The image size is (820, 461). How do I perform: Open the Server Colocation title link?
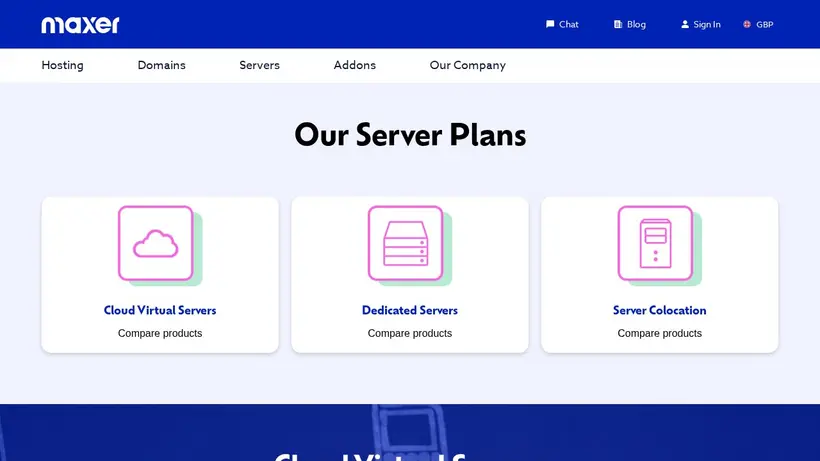659,310
